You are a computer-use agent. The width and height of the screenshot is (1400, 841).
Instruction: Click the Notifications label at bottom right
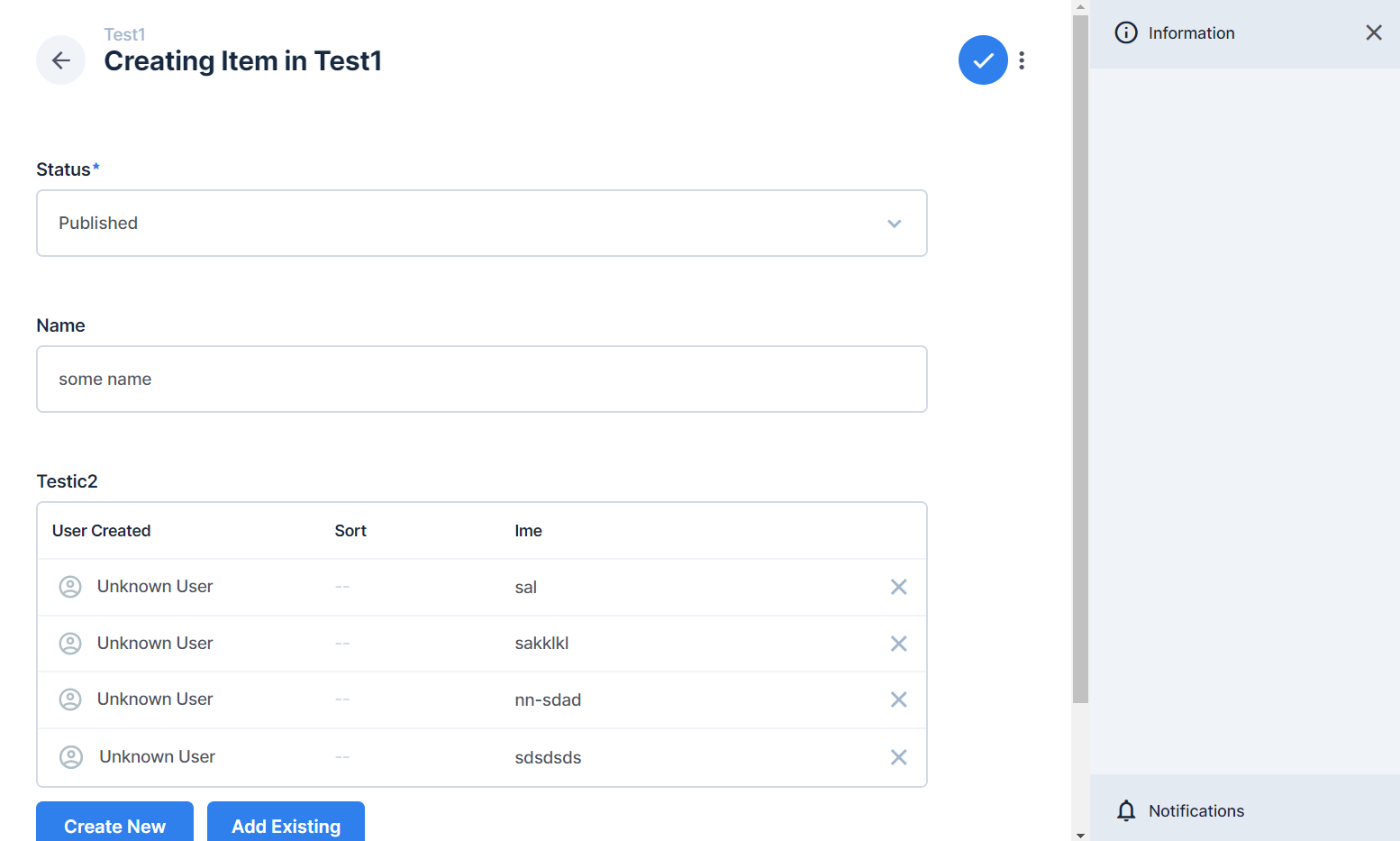point(1195,810)
